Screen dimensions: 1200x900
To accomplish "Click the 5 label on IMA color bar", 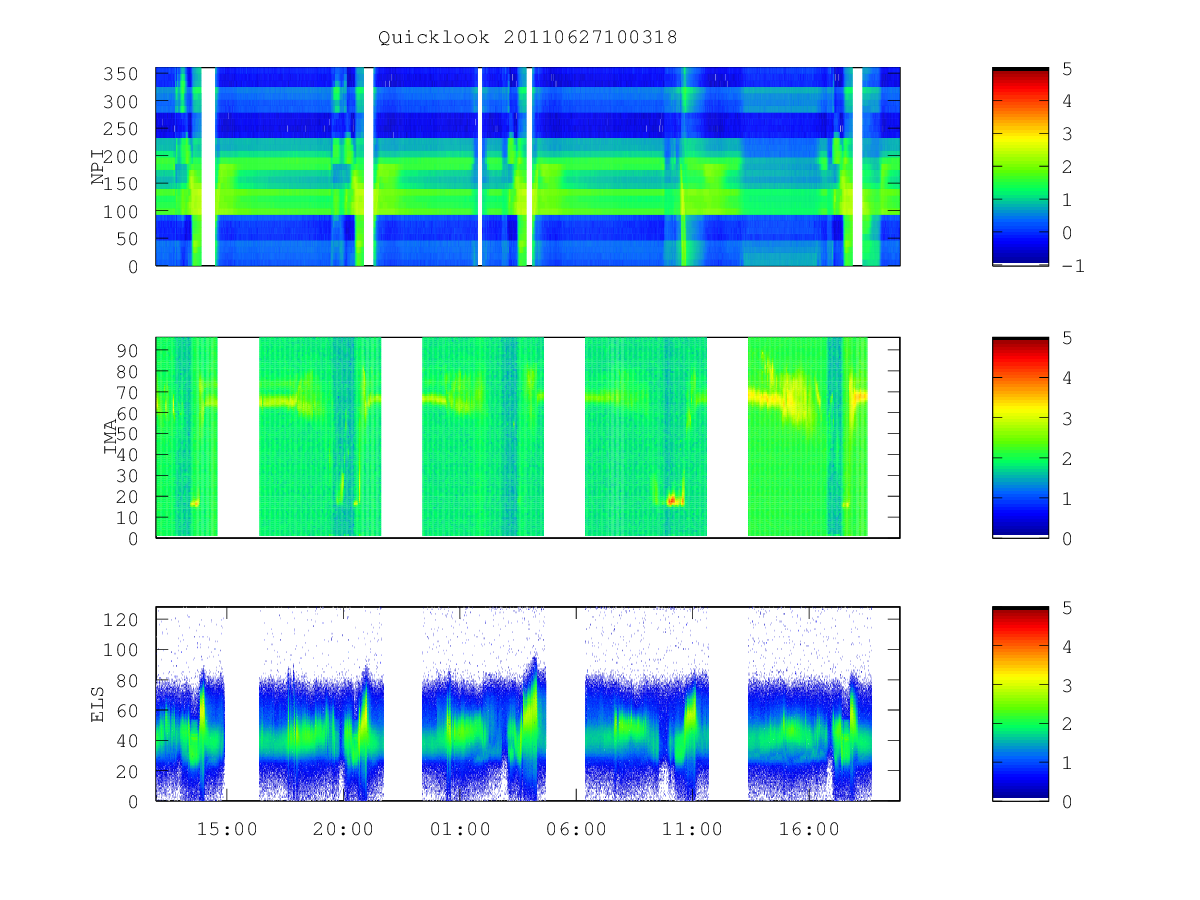I will tap(1068, 338).
